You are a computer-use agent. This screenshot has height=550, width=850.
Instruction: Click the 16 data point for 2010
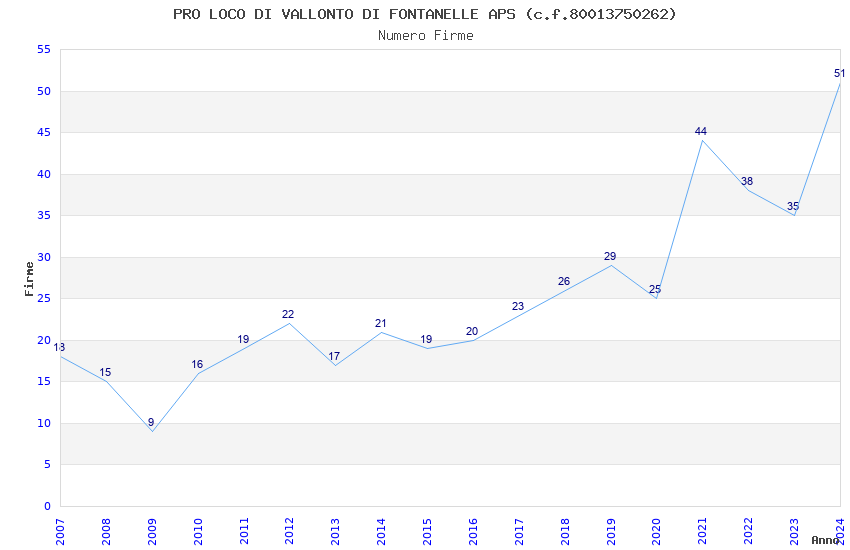coord(197,365)
